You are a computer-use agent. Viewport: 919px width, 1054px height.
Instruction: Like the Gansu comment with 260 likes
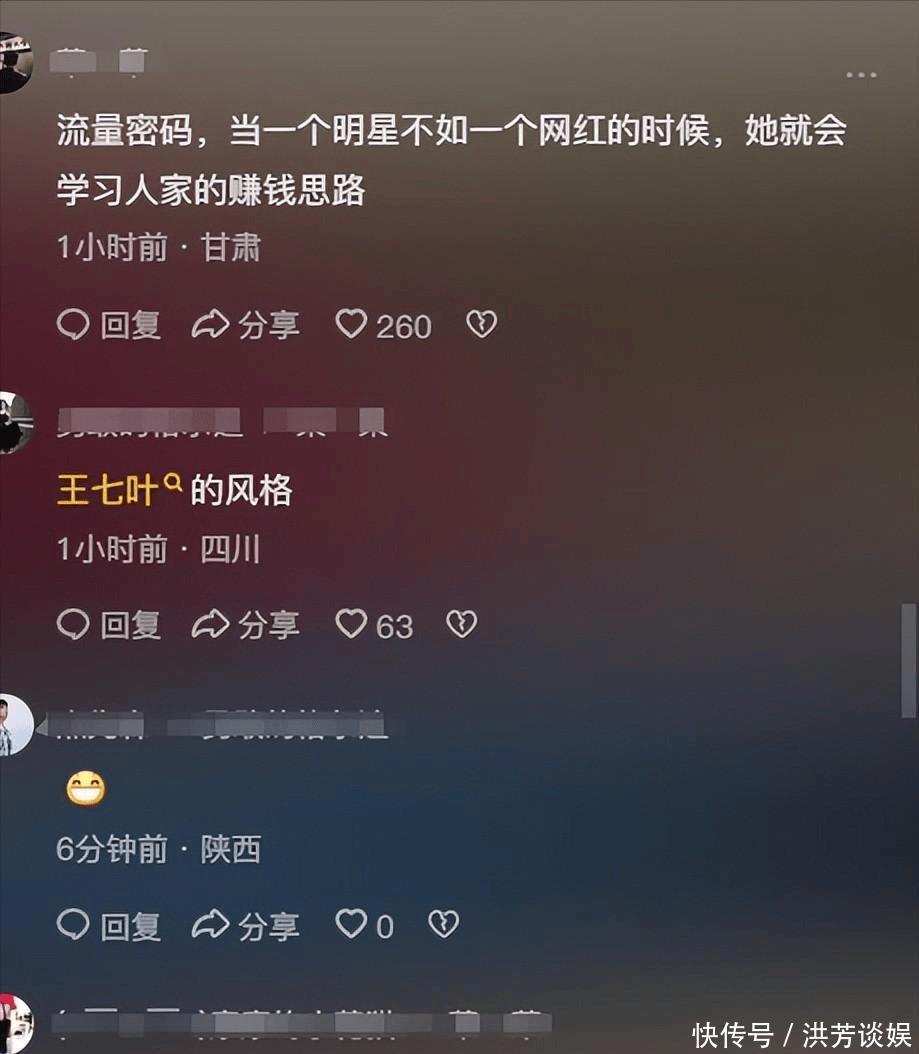point(383,325)
